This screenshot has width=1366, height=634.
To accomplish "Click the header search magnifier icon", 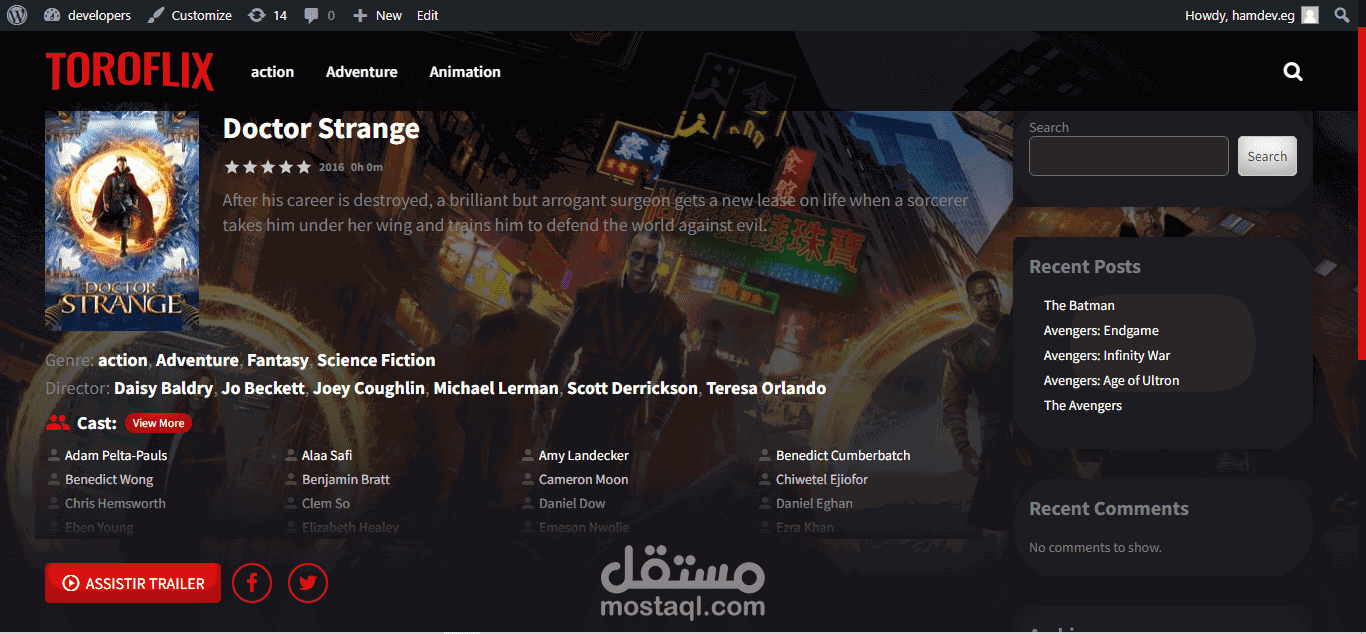I will click(1293, 72).
